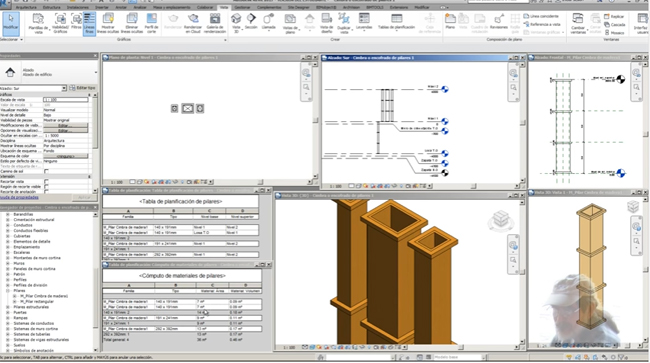Expand Muros in project browser

tap(7, 263)
